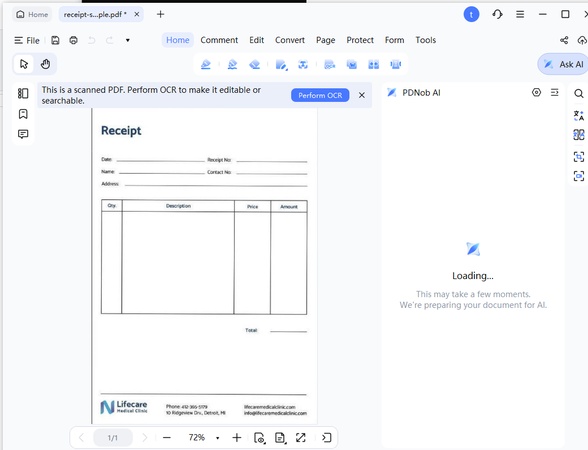The width and height of the screenshot is (588, 450).
Task: Open the bookmarks panel icon
Action: coord(23,114)
